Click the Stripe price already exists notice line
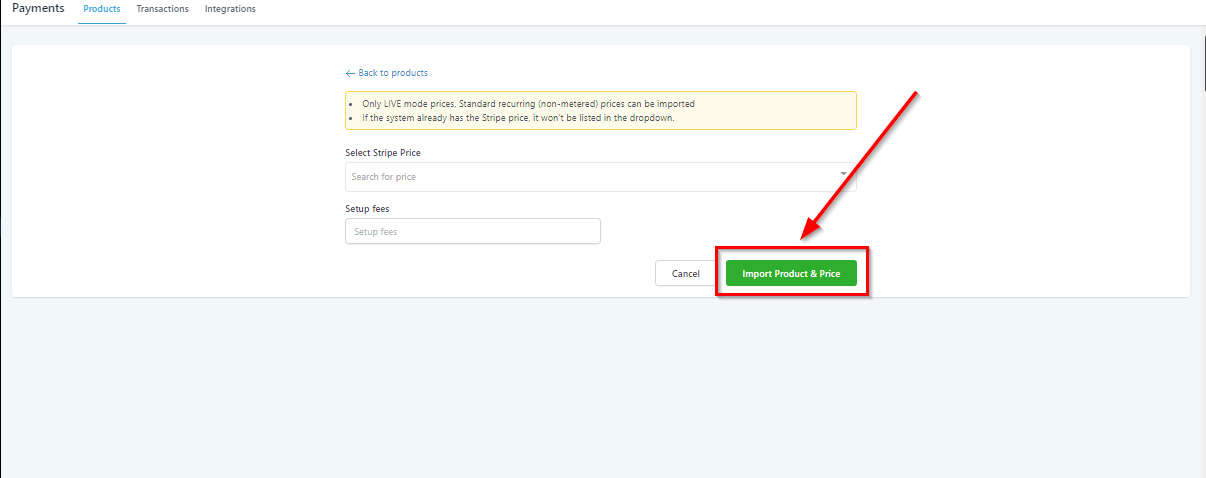This screenshot has width=1206, height=478. pos(518,118)
